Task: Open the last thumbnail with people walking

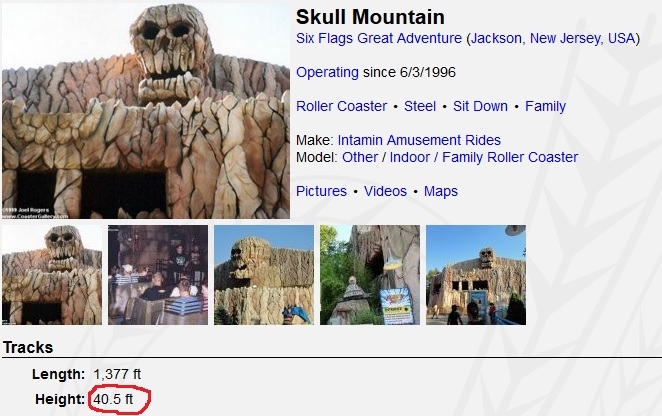Action: coord(476,275)
